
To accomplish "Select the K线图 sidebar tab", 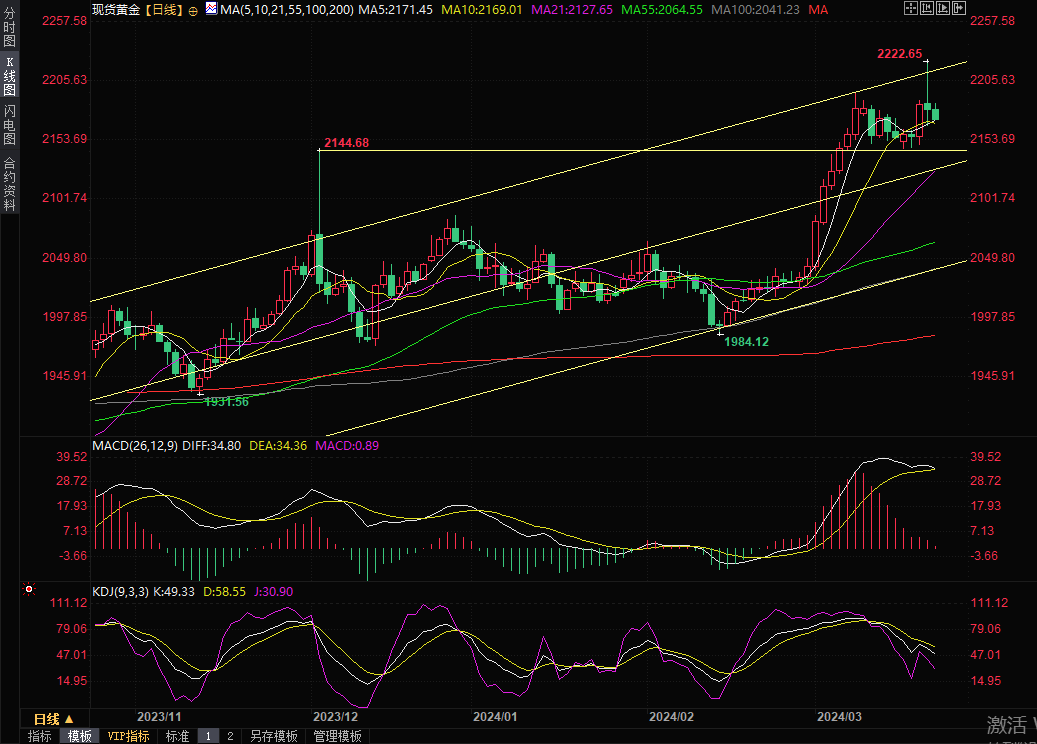I will 9,75.
